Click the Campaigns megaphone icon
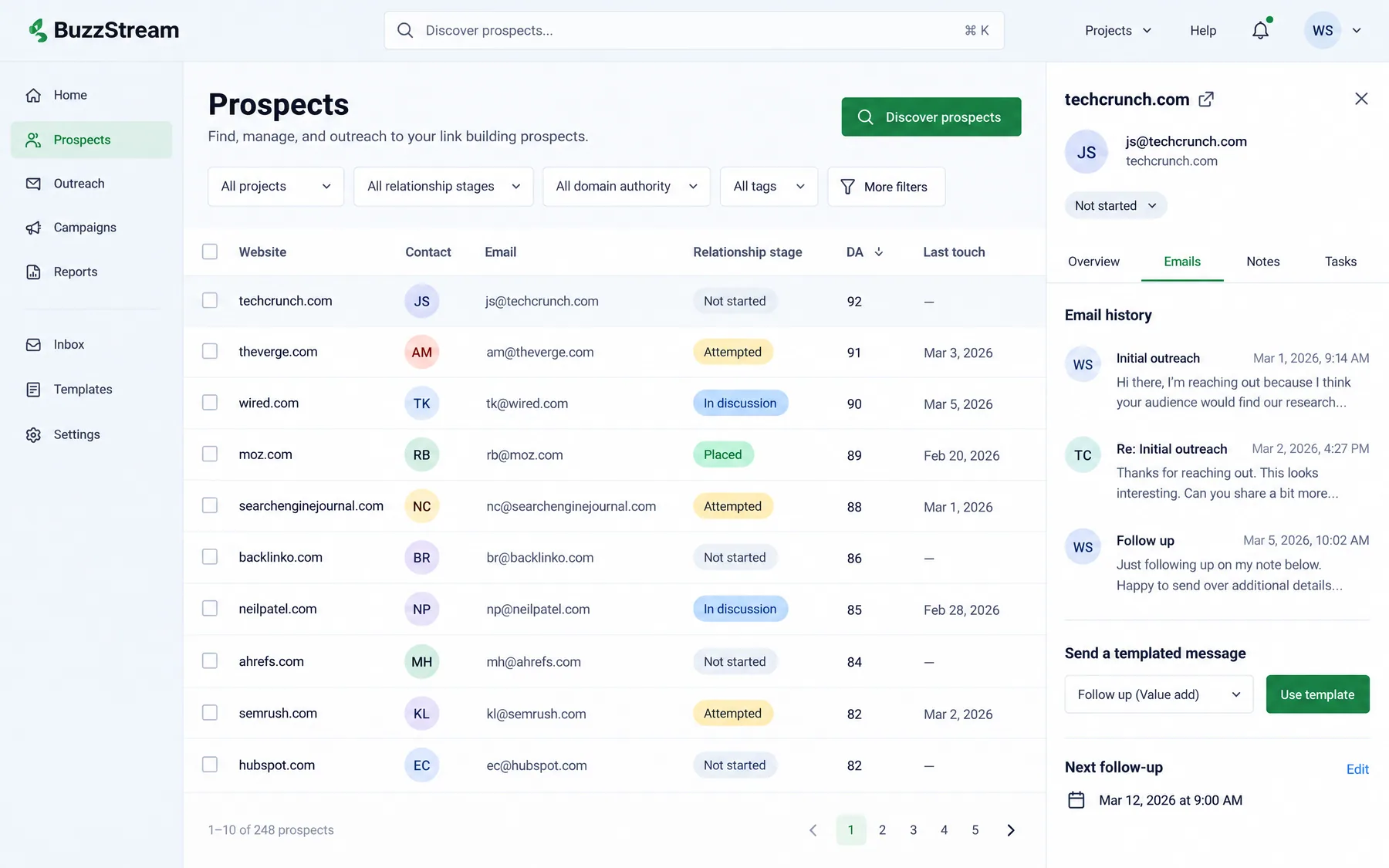1389x868 pixels. (x=33, y=228)
